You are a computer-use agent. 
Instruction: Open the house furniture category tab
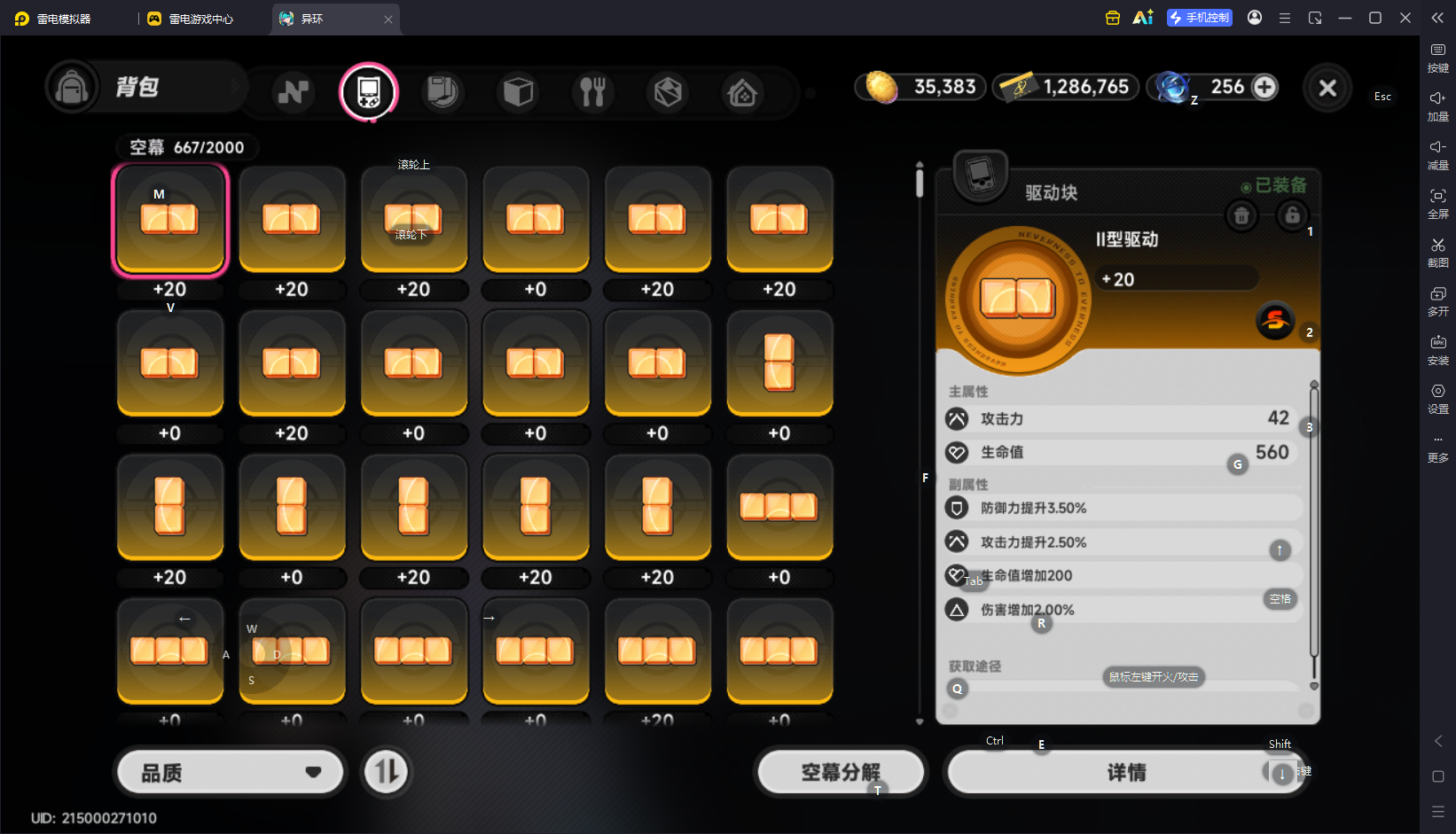pyautogui.click(x=742, y=91)
